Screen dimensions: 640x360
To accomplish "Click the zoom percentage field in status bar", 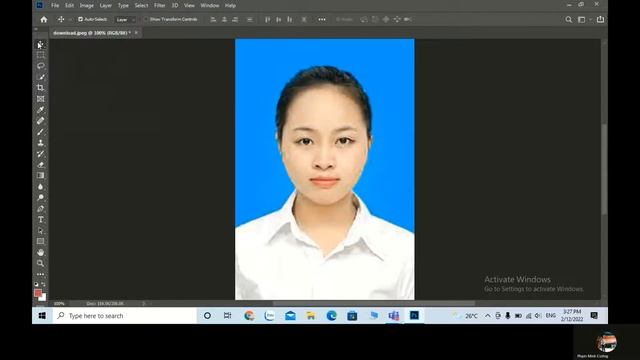I will (x=59, y=304).
